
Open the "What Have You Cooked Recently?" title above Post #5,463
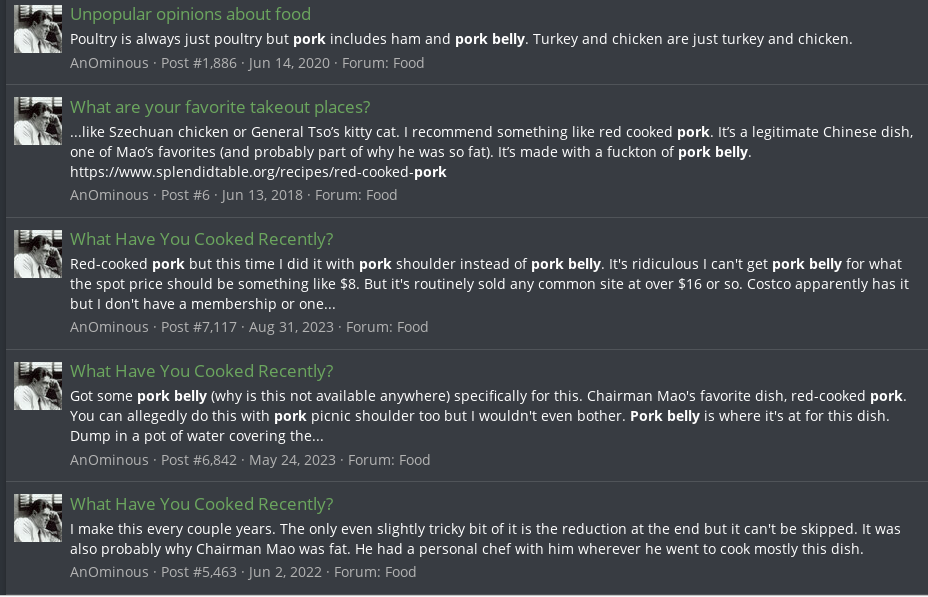pyautogui.click(x=201, y=504)
